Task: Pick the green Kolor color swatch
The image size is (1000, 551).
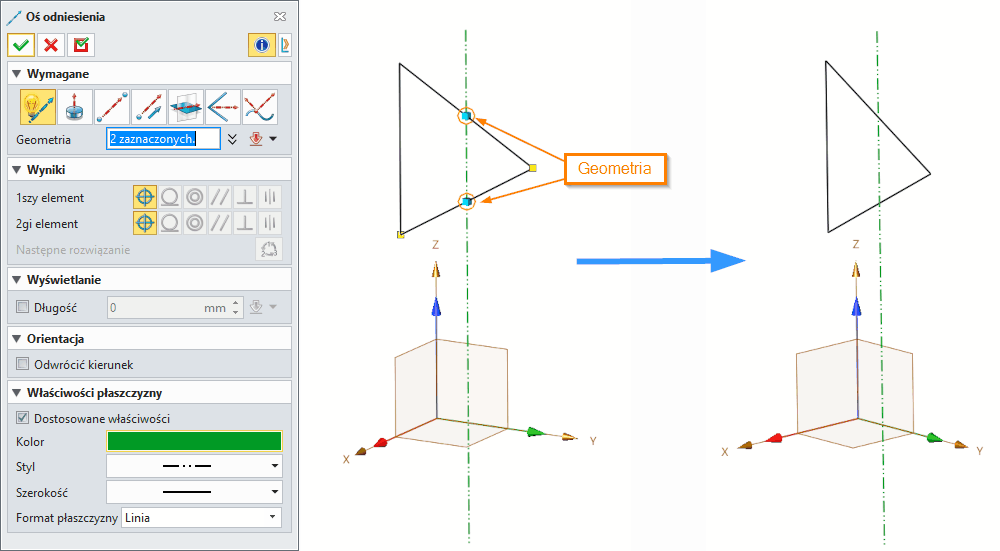Action: 195,441
